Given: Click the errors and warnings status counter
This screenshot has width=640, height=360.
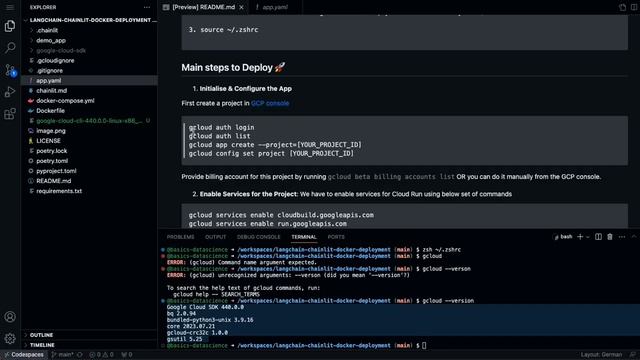Looking at the screenshot, I should click(101, 354).
